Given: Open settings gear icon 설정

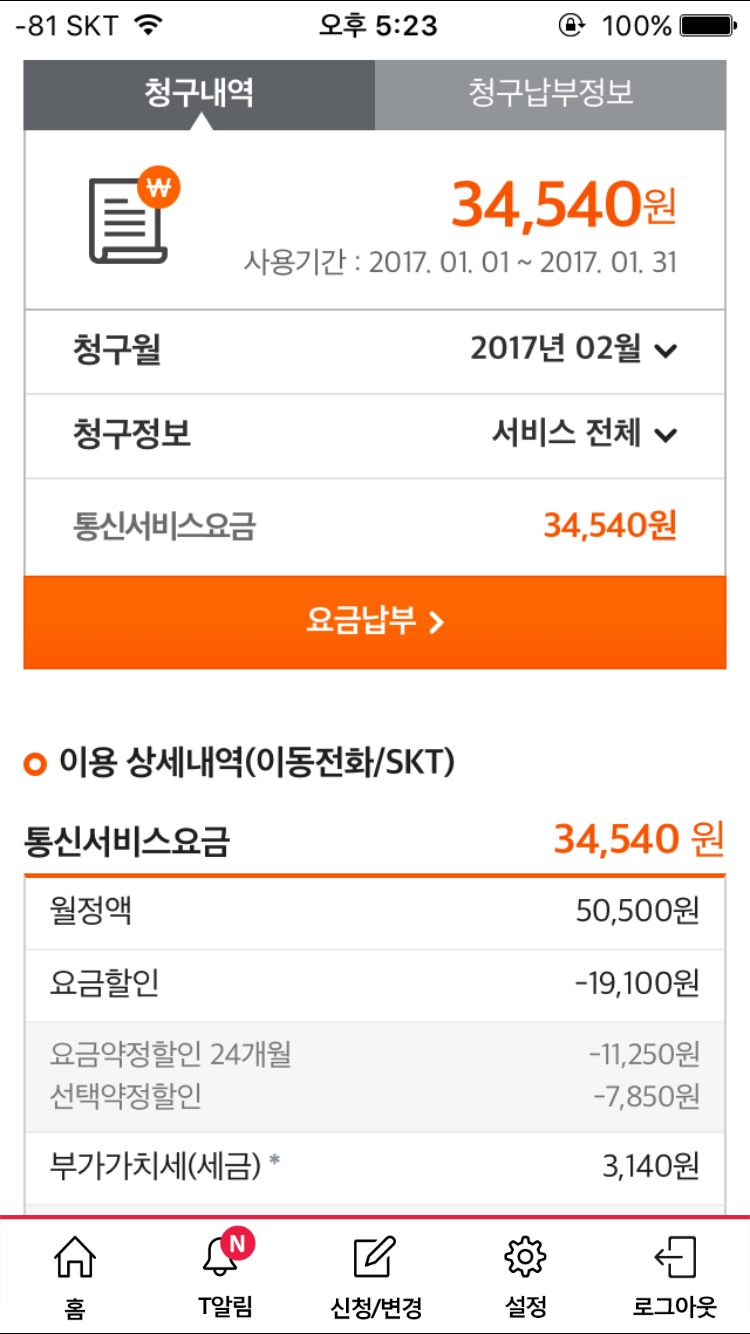Looking at the screenshot, I should click(x=525, y=1258).
